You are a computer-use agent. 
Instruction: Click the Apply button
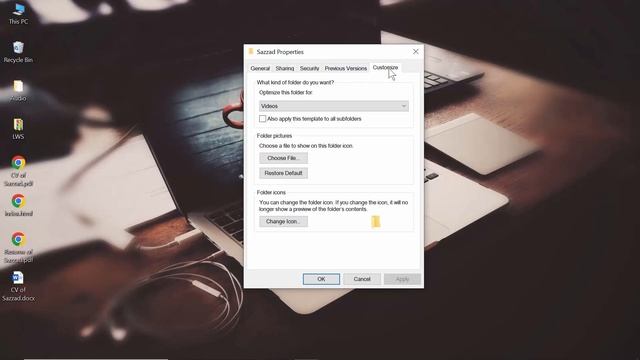(x=402, y=279)
